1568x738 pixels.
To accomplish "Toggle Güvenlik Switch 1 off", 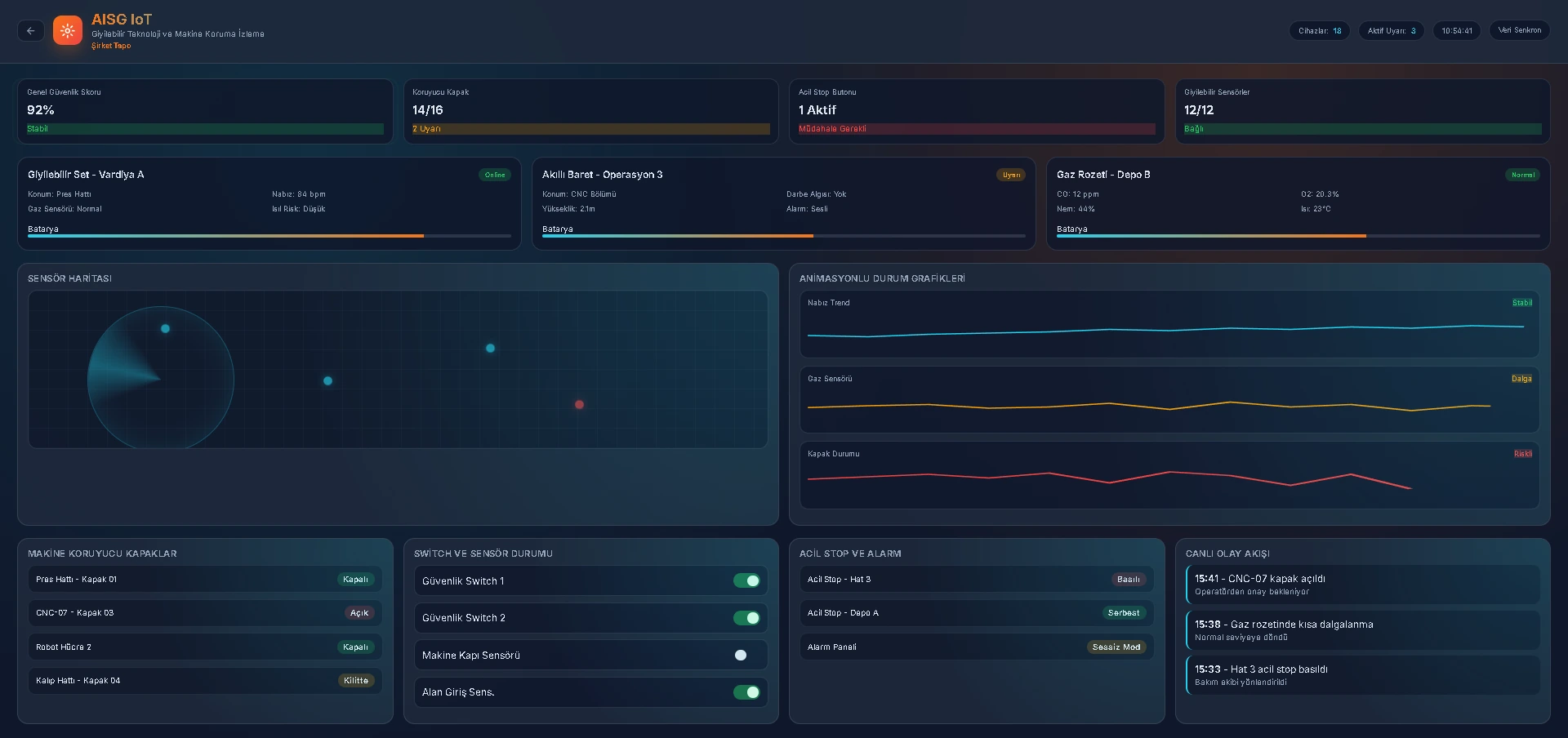I will pyautogui.click(x=746, y=581).
